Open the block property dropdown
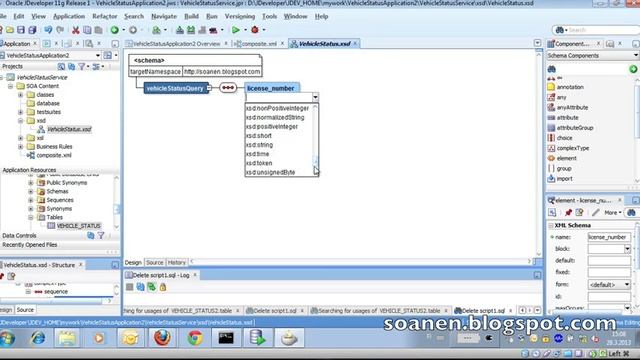The image size is (640, 360). 627,249
